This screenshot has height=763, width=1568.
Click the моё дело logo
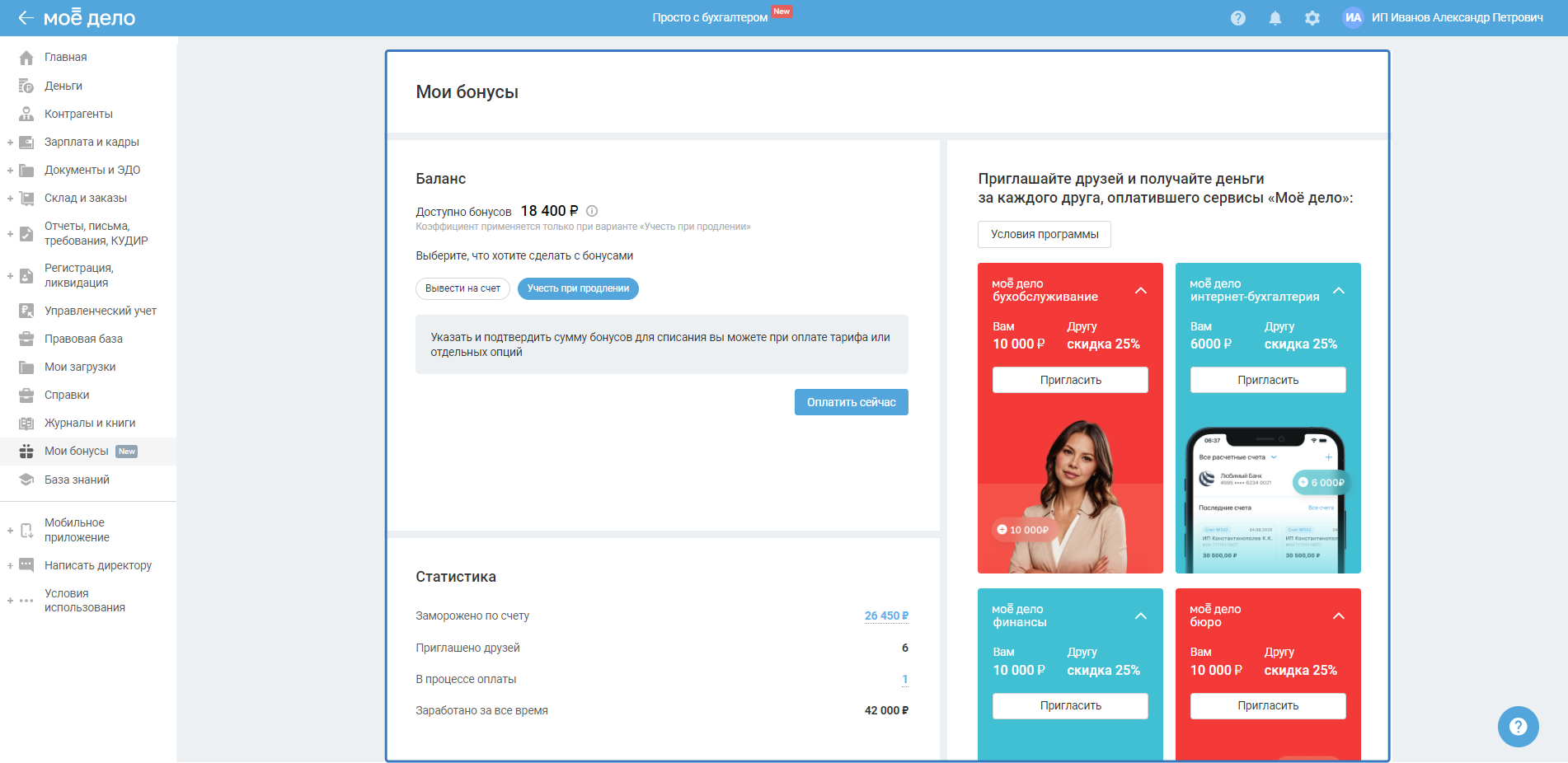(89, 17)
